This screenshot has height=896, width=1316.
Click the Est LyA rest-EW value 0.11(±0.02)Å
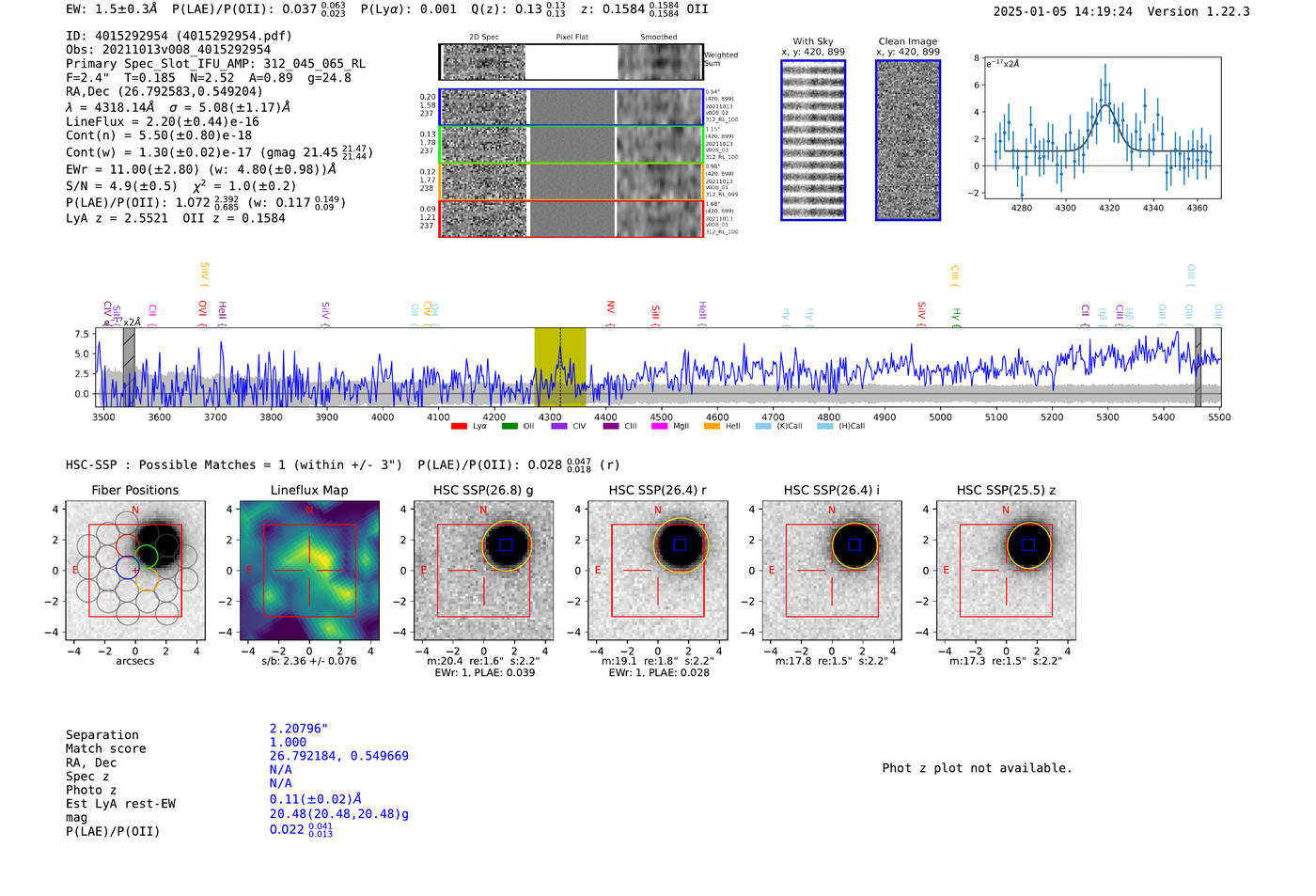pyautogui.click(x=316, y=799)
